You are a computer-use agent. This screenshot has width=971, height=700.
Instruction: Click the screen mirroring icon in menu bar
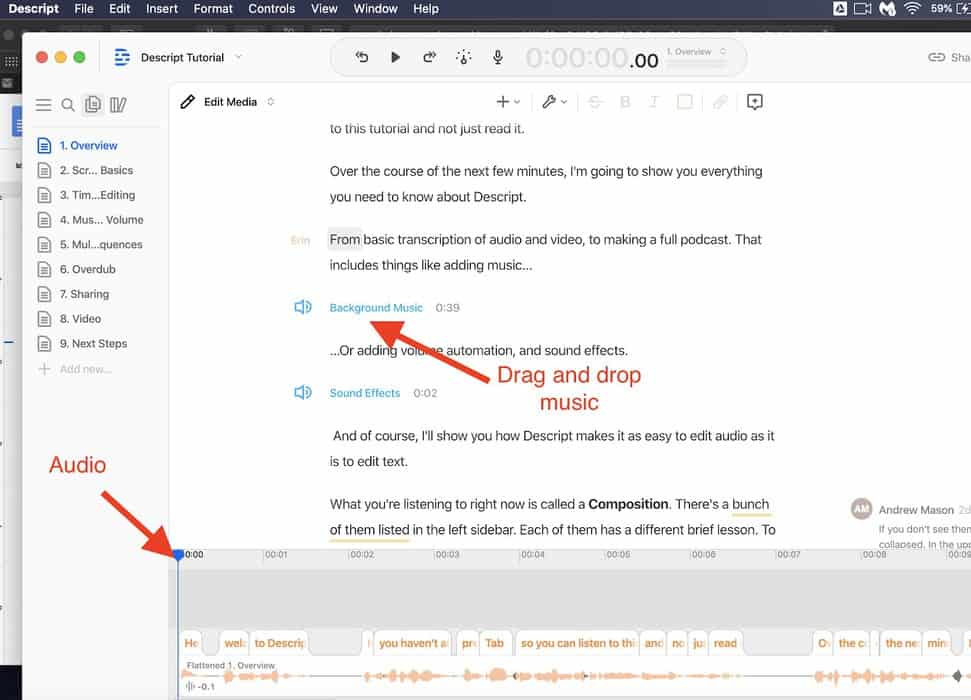coord(863,8)
